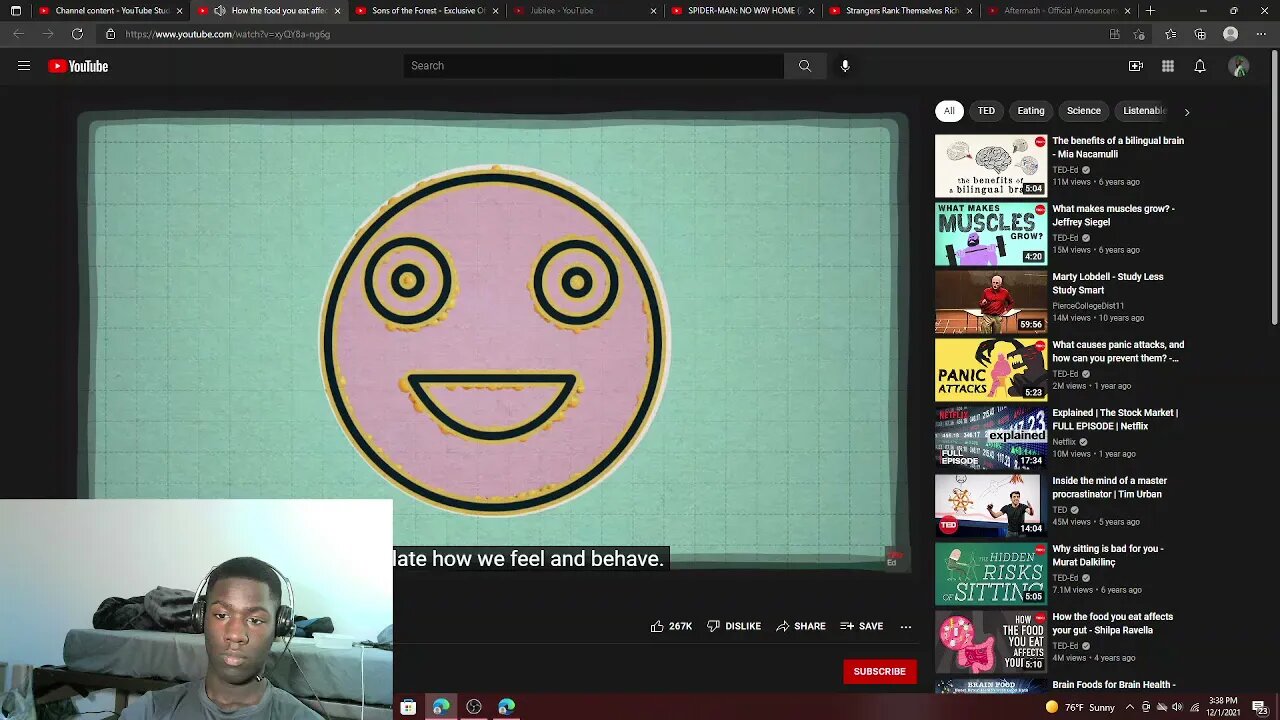Select the TED filter chip
Screen dimensions: 1280x720
(x=986, y=111)
